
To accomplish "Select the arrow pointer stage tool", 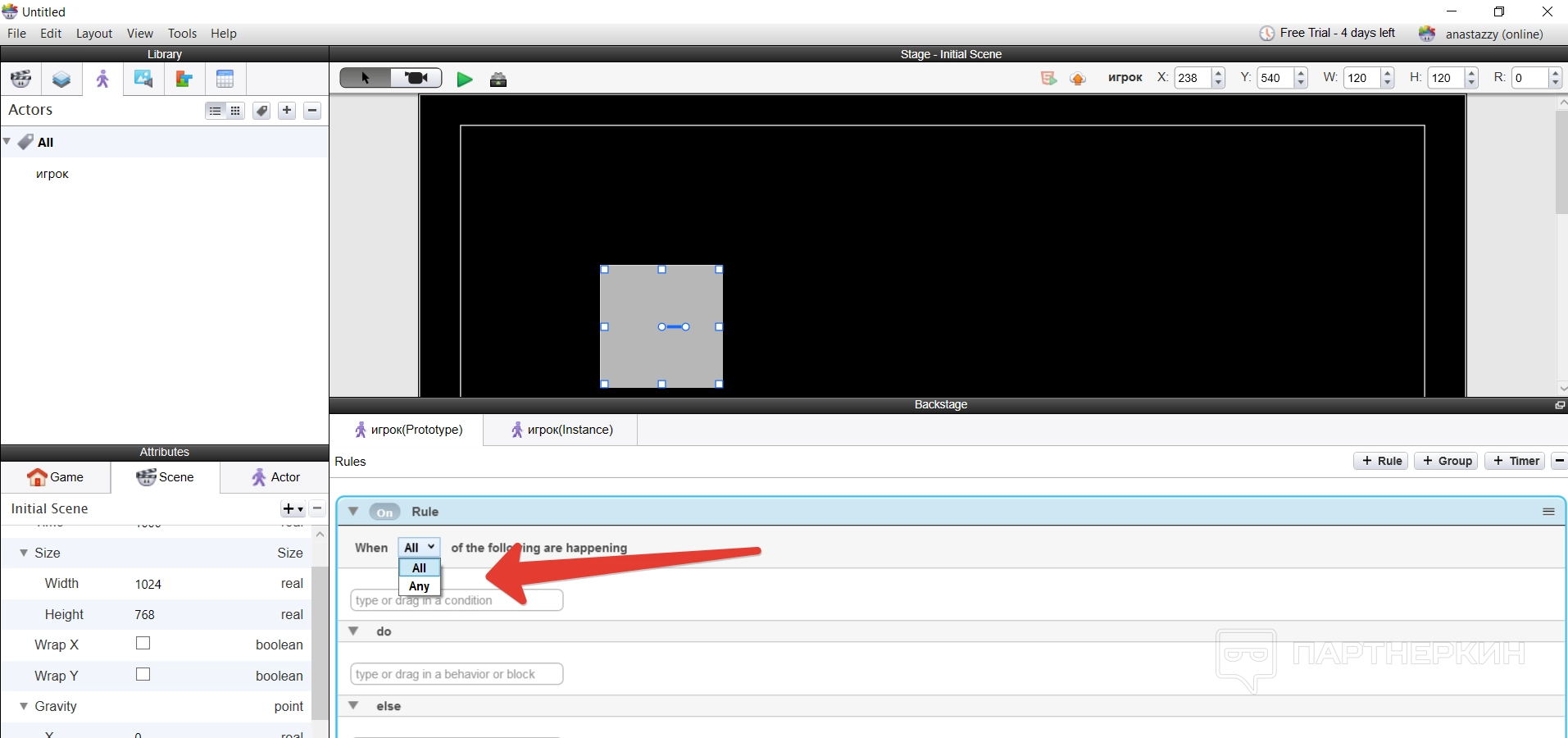I will point(366,78).
